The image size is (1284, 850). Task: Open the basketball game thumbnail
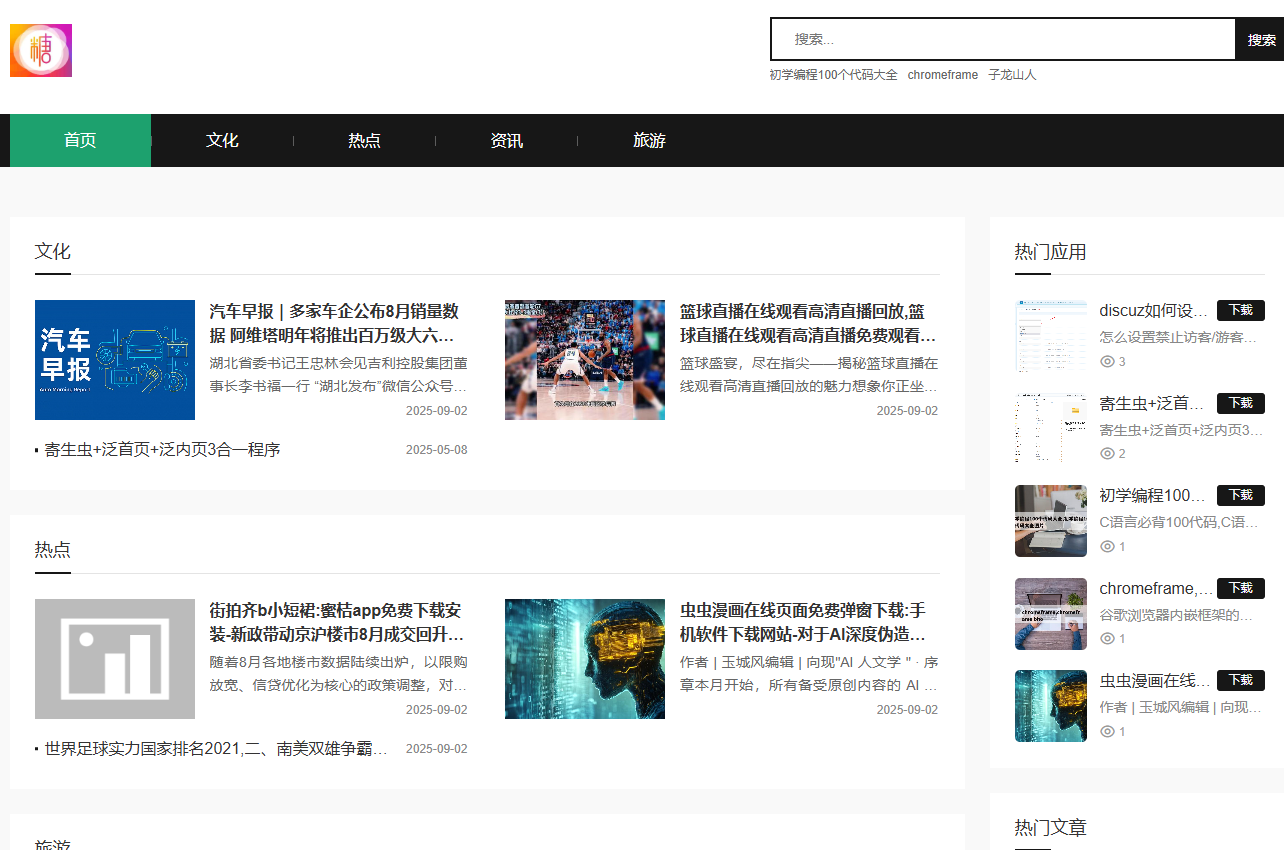[585, 360]
